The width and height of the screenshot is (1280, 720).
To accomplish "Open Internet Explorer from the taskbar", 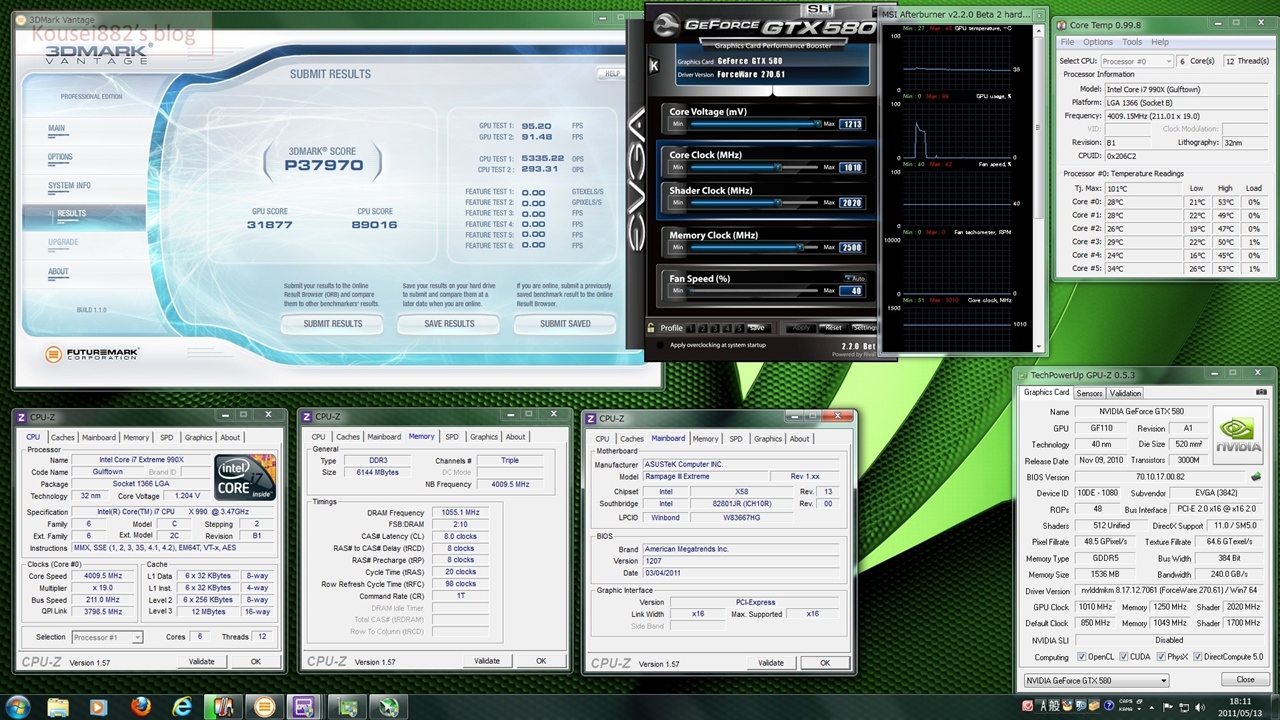I will (182, 707).
